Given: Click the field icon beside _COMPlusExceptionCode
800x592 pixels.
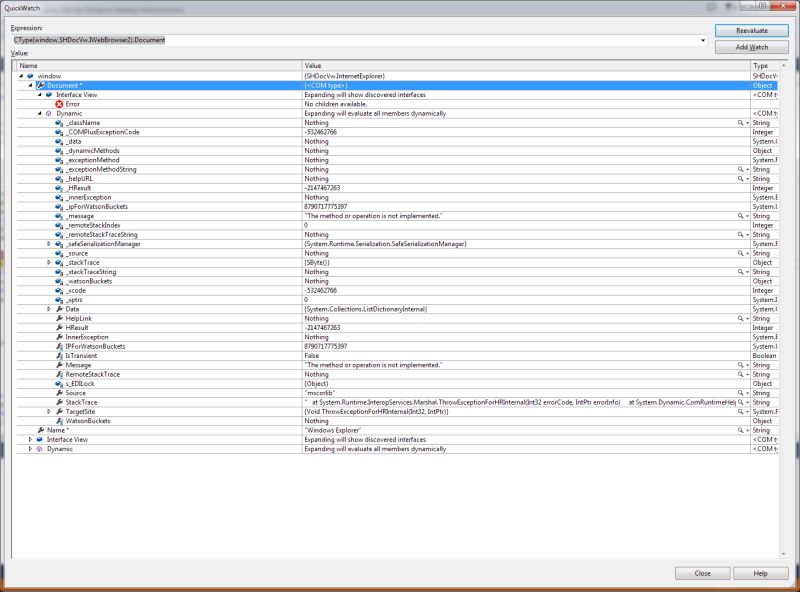Looking at the screenshot, I should [x=59, y=132].
